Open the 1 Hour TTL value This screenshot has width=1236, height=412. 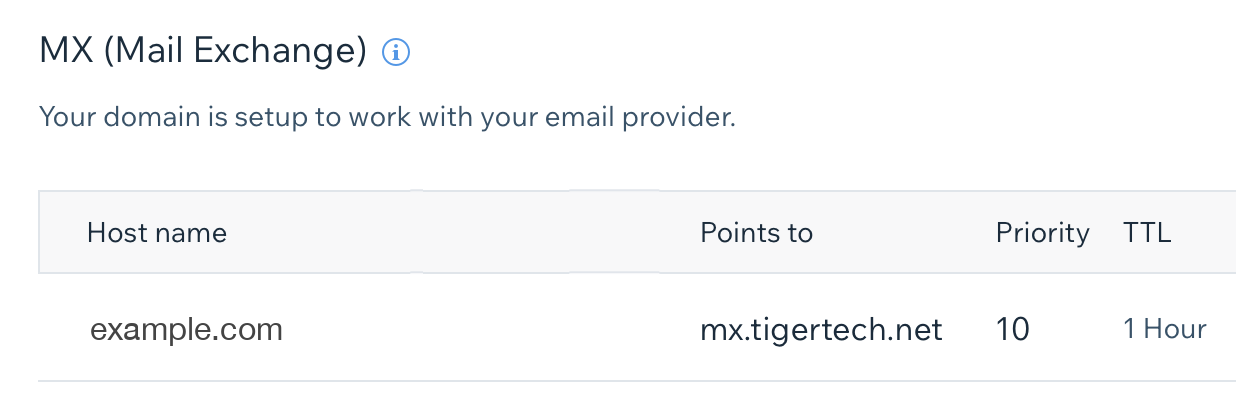1165,329
